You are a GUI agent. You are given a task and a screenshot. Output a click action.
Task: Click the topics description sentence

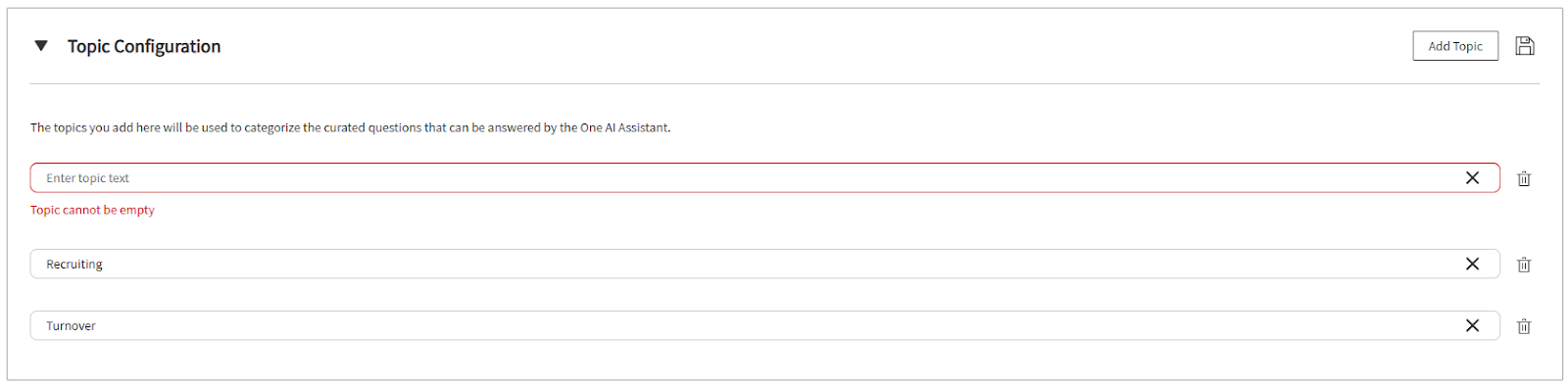351,127
